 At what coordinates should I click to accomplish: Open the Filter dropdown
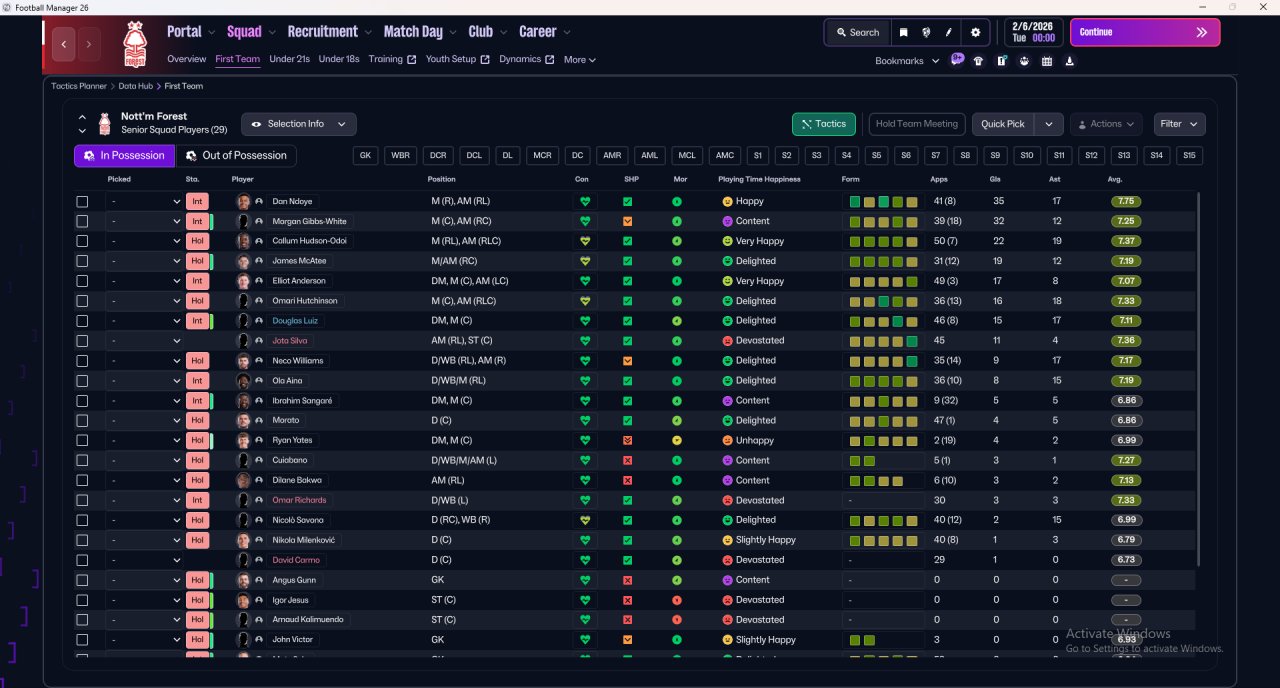[x=1179, y=124]
